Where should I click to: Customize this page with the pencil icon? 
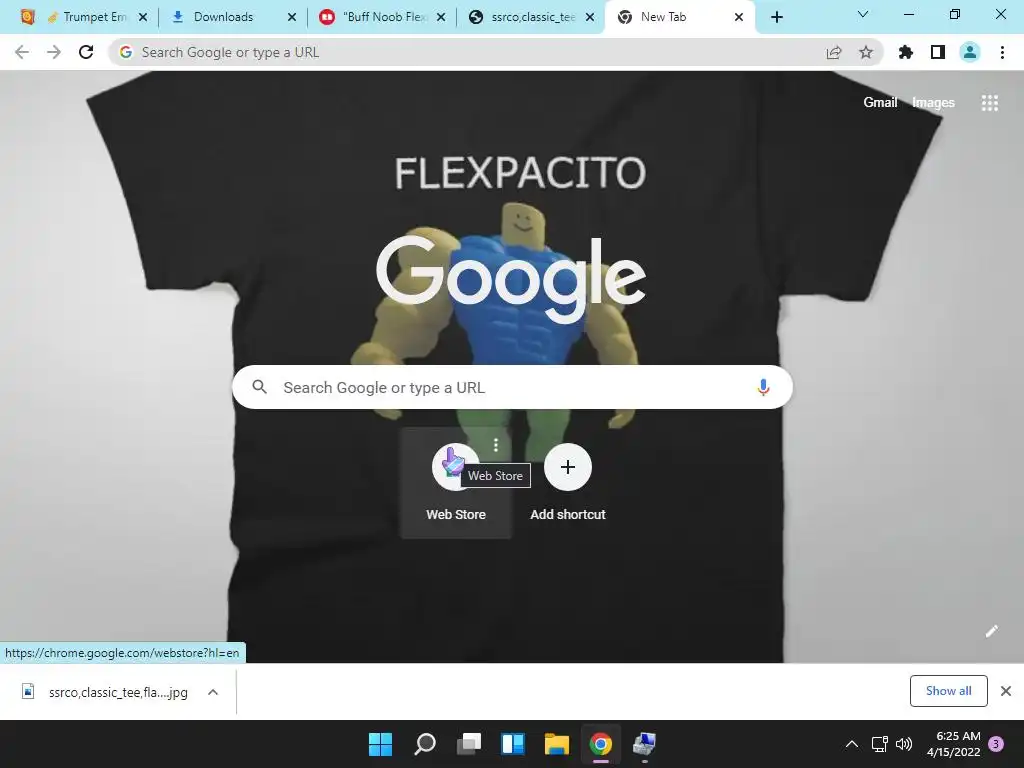(992, 631)
